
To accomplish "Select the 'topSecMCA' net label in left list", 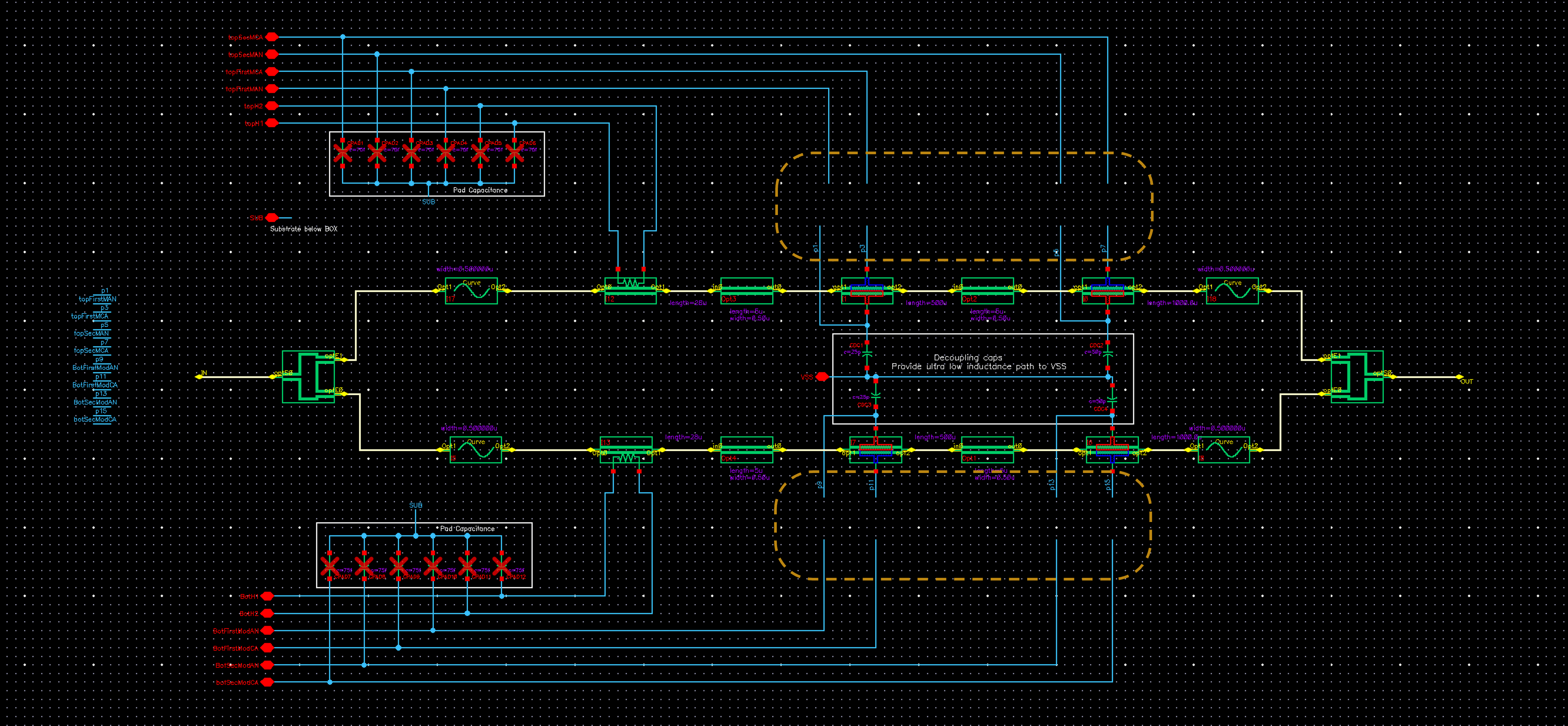I will [91, 351].
